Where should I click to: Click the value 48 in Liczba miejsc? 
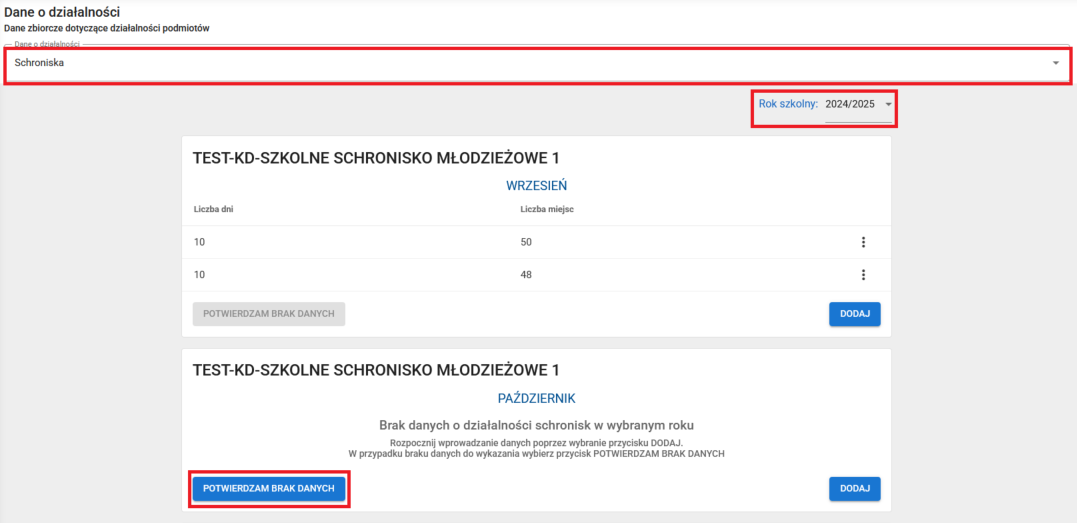tap(527, 275)
